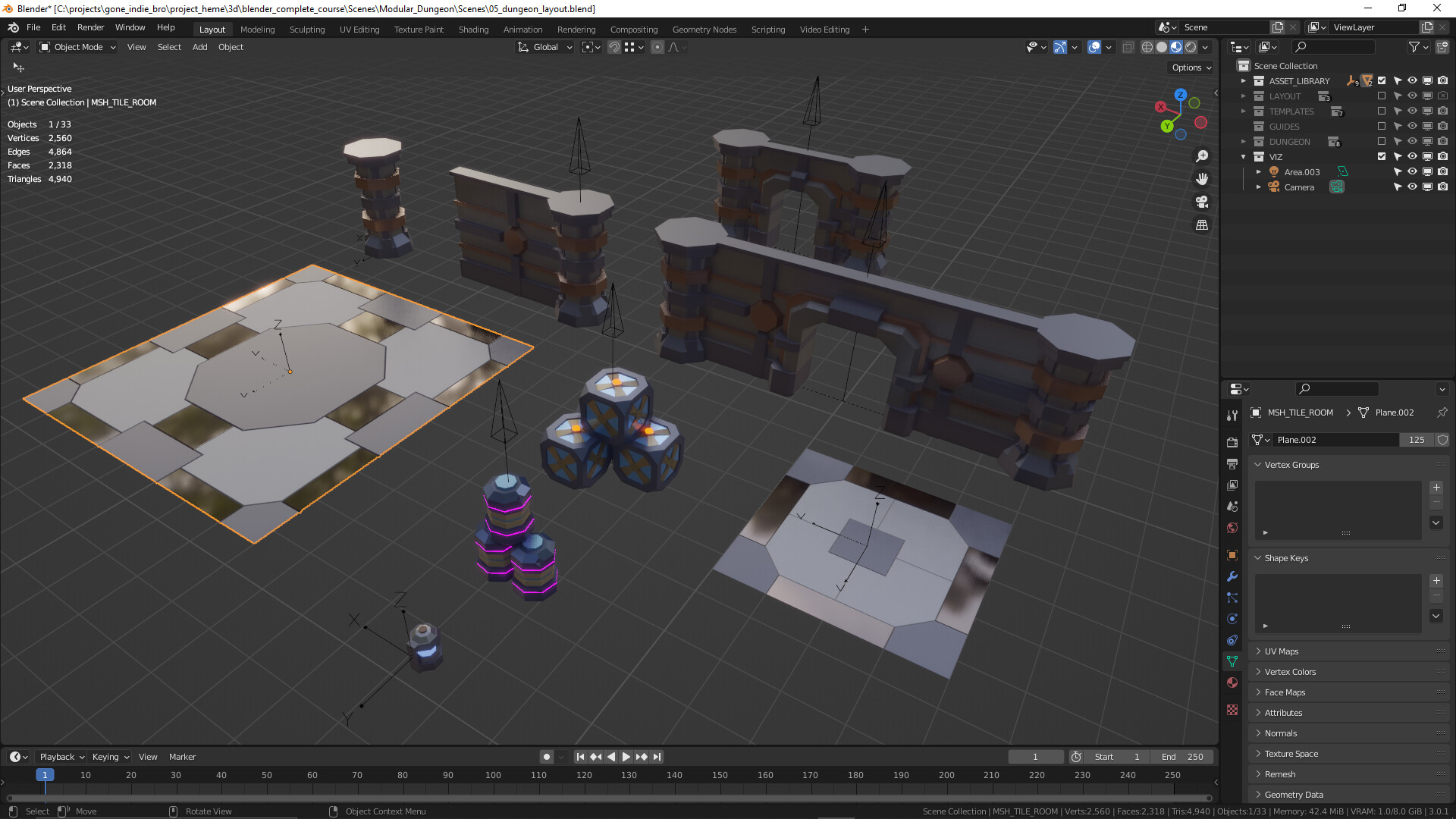Click the current frame number field
Image resolution: width=1456 pixels, height=819 pixels.
tap(1036, 756)
